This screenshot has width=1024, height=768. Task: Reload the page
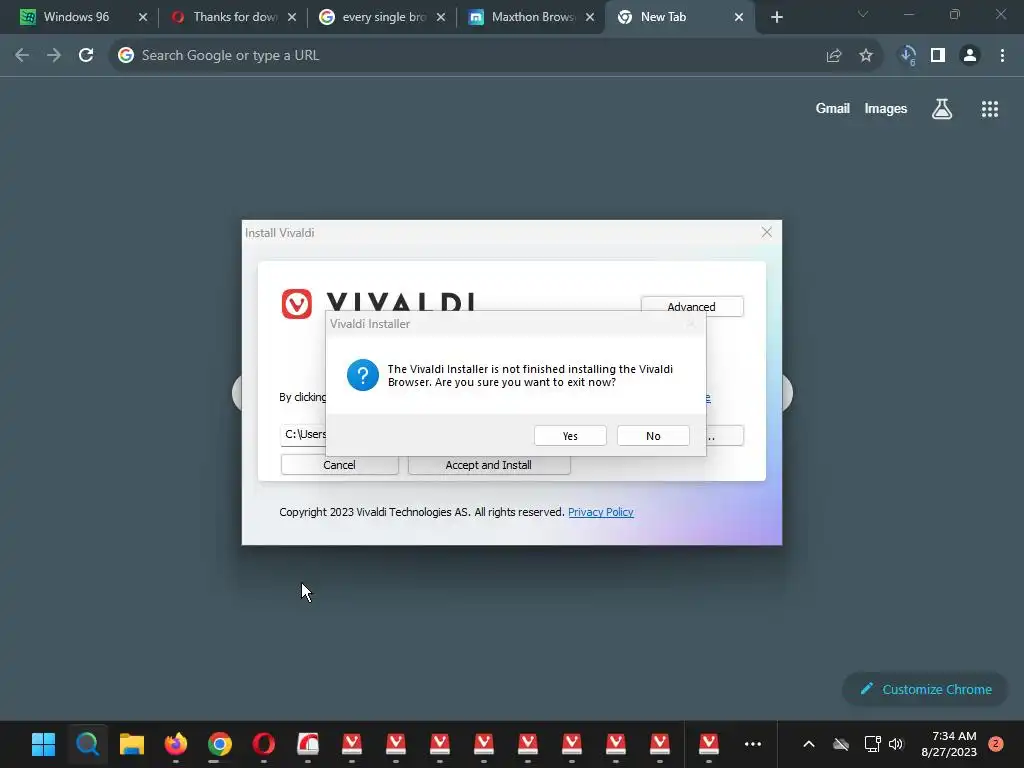coord(86,56)
